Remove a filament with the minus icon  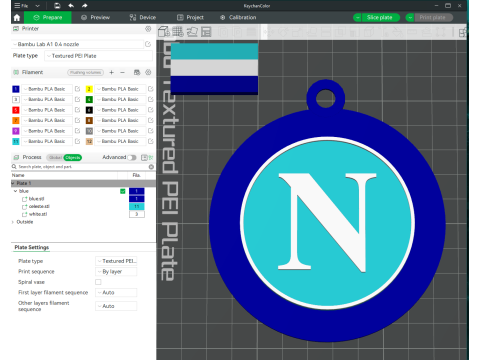click(122, 72)
